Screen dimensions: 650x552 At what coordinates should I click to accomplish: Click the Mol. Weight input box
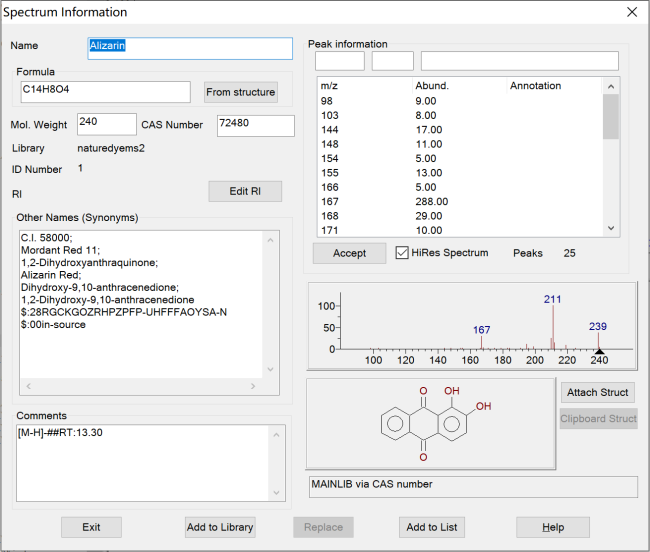(x=106, y=124)
